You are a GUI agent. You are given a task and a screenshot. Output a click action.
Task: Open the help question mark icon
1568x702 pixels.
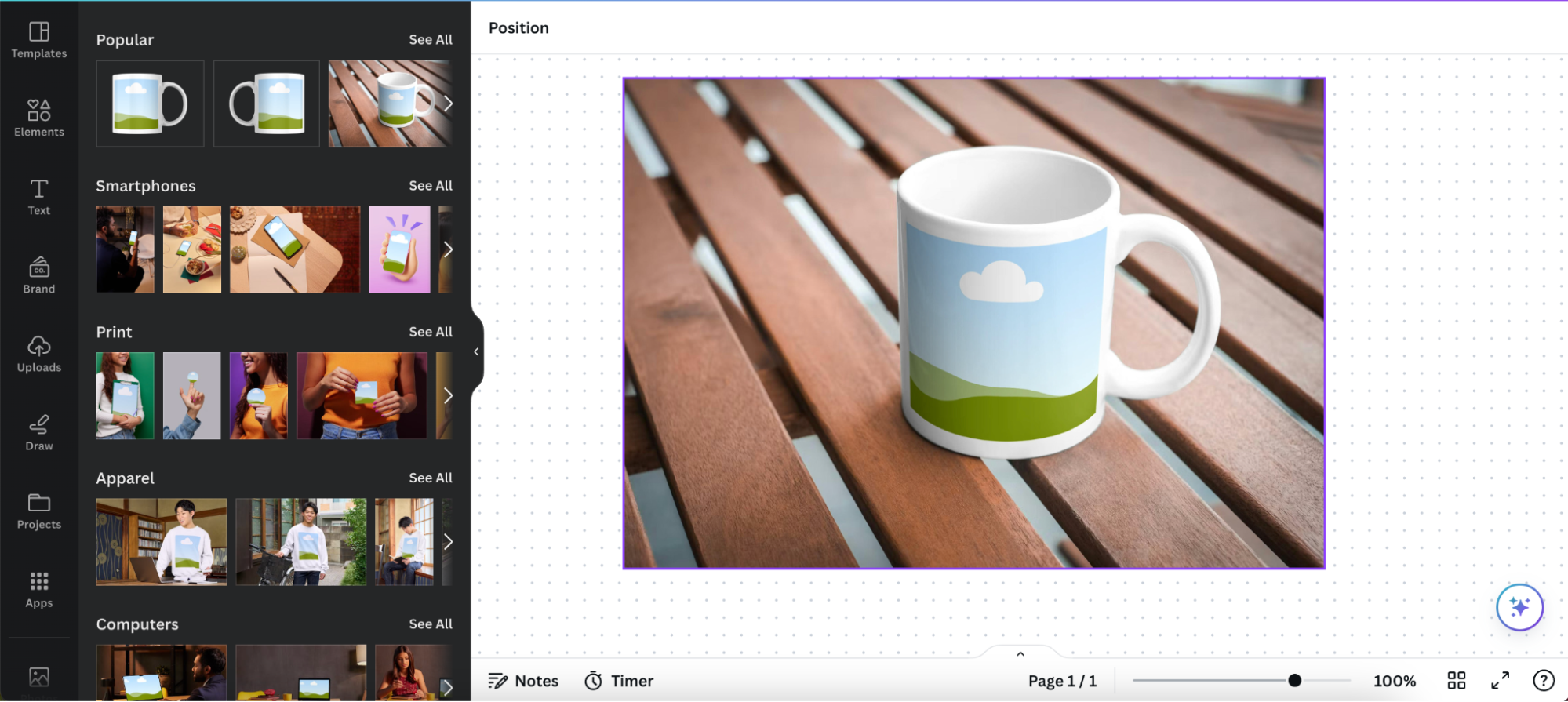pyautogui.click(x=1543, y=680)
